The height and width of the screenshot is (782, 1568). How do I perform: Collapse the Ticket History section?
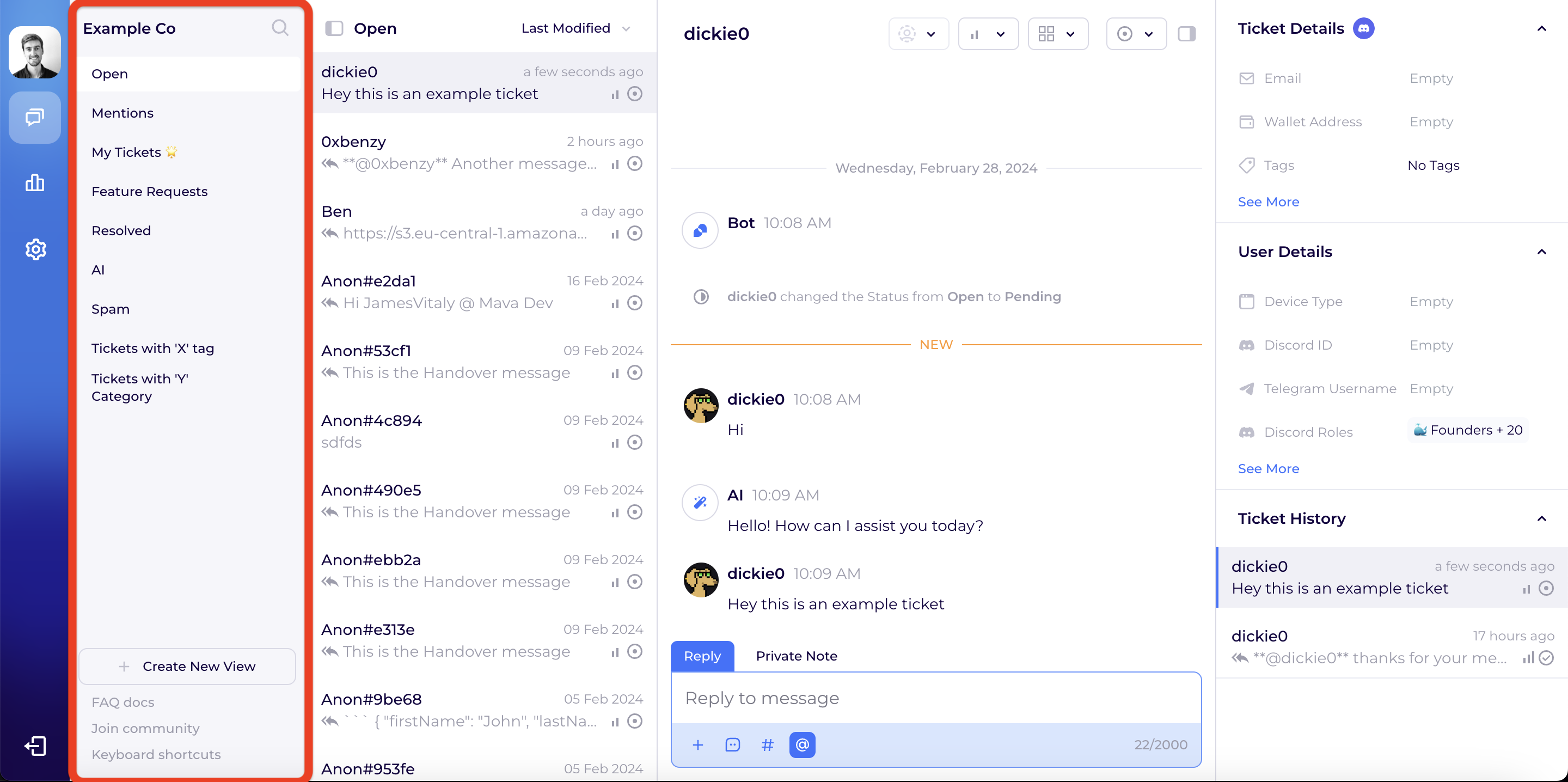(x=1541, y=518)
